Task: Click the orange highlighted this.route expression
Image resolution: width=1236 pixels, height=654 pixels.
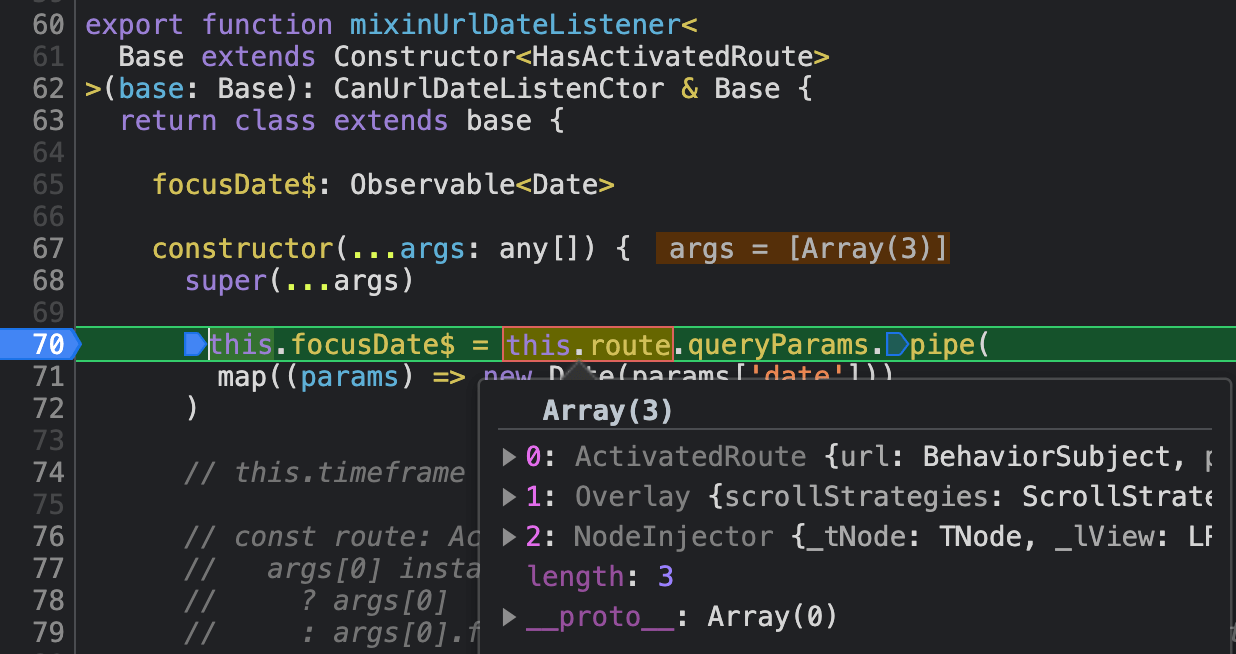Action: pyautogui.click(x=587, y=344)
